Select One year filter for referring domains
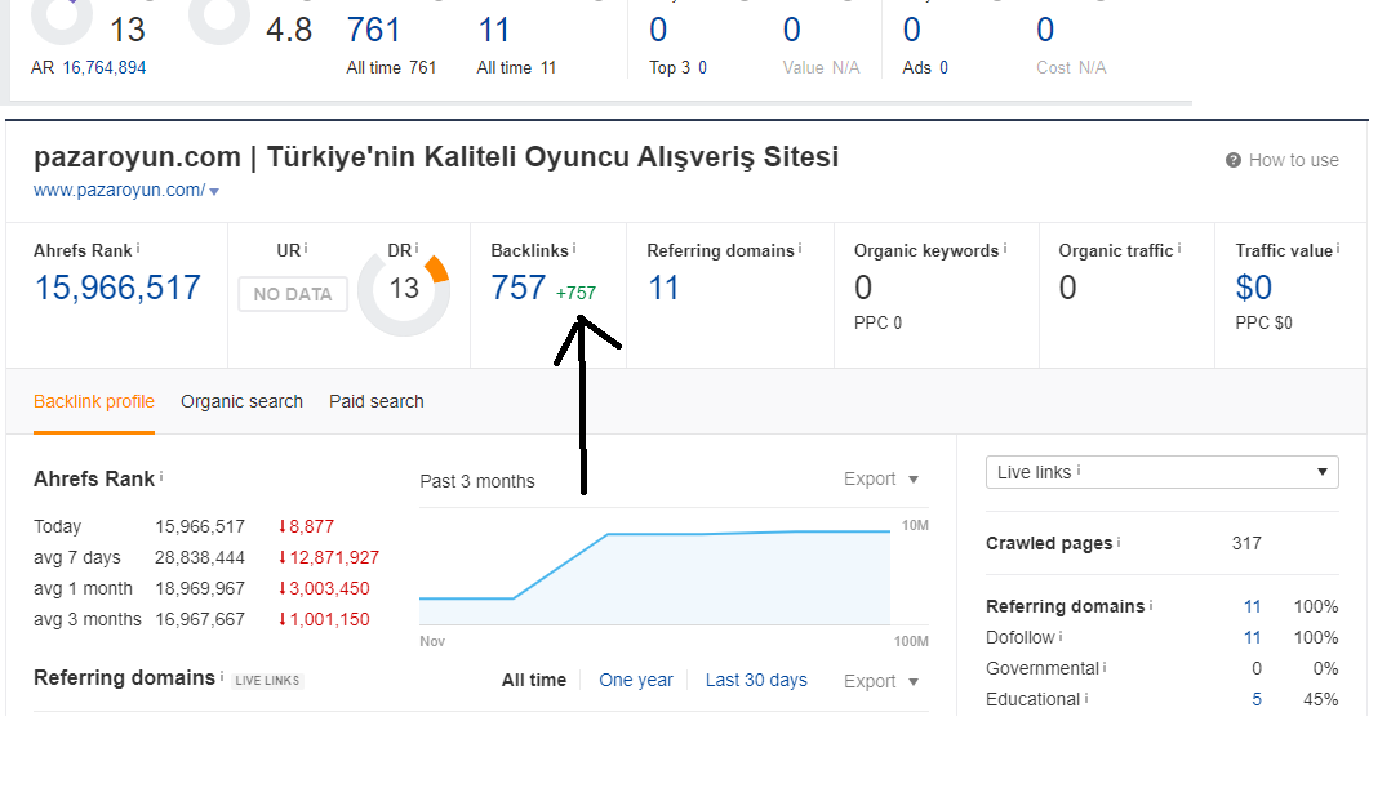 point(636,680)
